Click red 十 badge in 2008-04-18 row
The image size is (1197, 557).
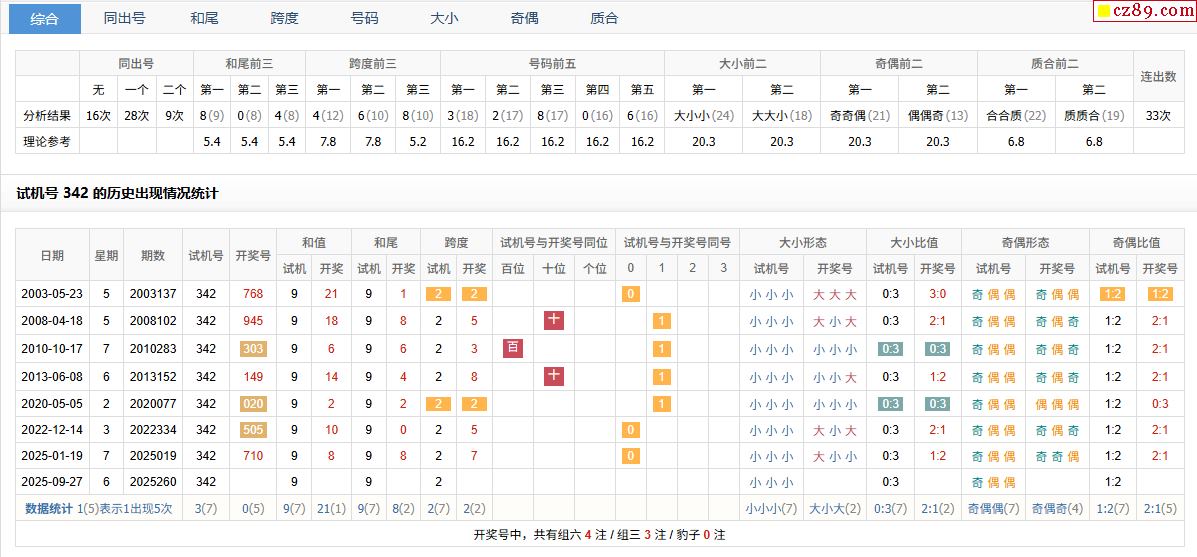pos(554,321)
